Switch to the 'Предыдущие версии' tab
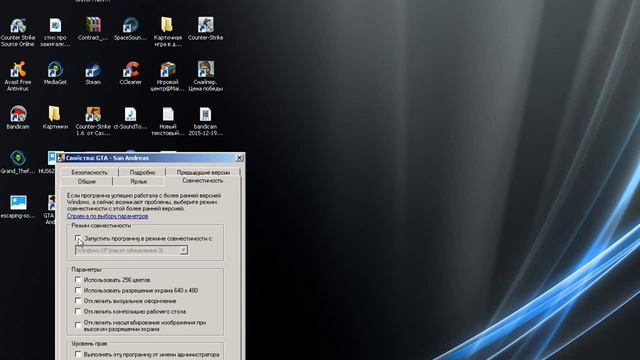 [x=203, y=172]
